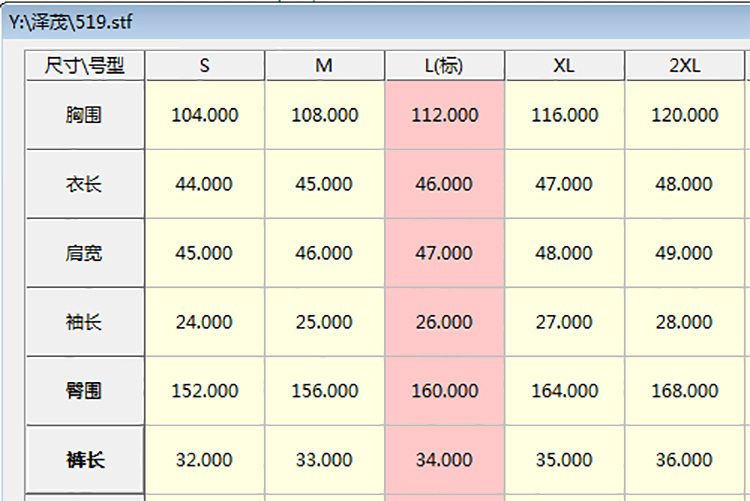
Task: Click the L(标) column header
Action: coord(445,66)
